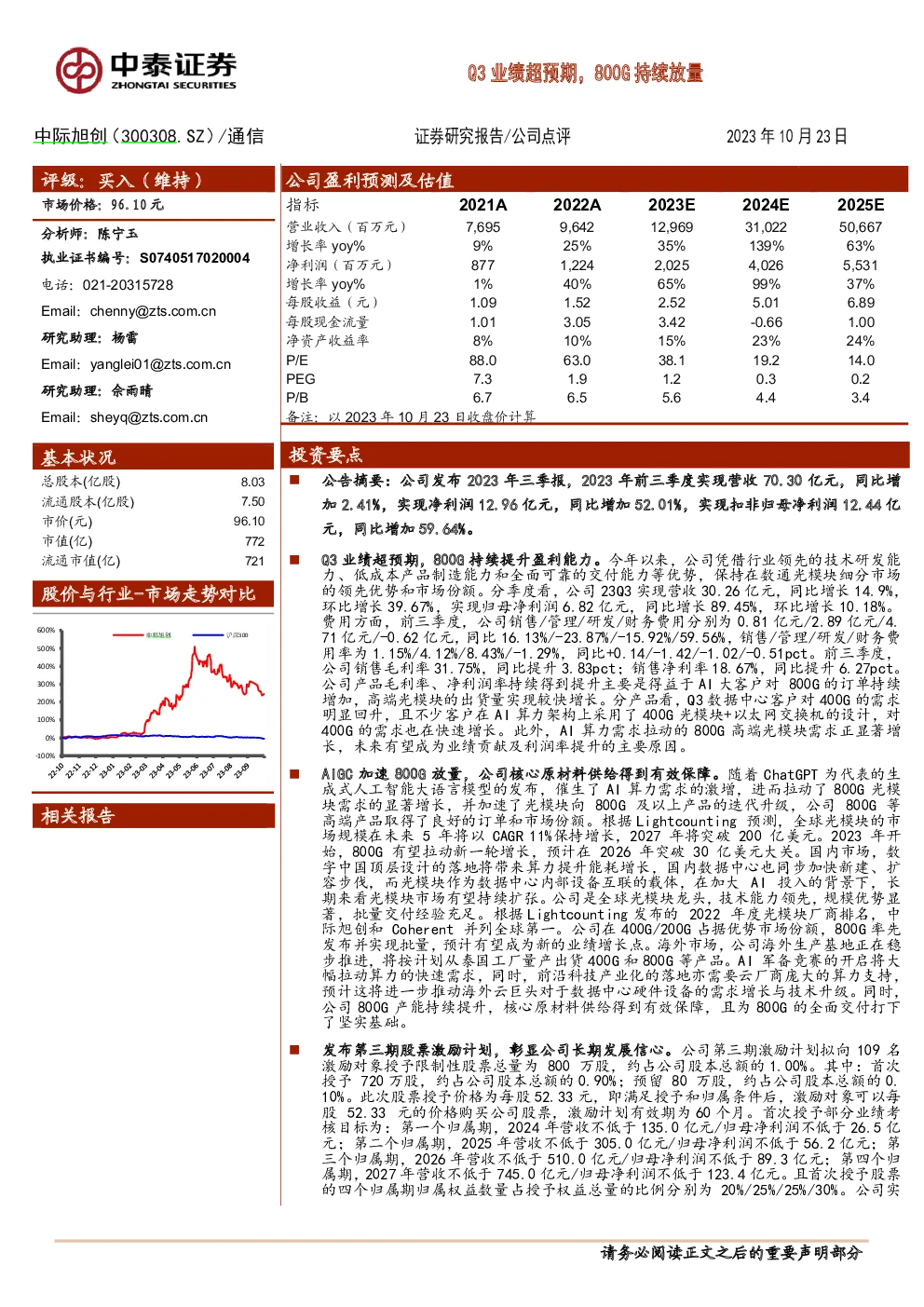This screenshot has width=924, height=1307.
Task: Click the report title Q3业绩超预期
Action: pyautogui.click(x=585, y=73)
